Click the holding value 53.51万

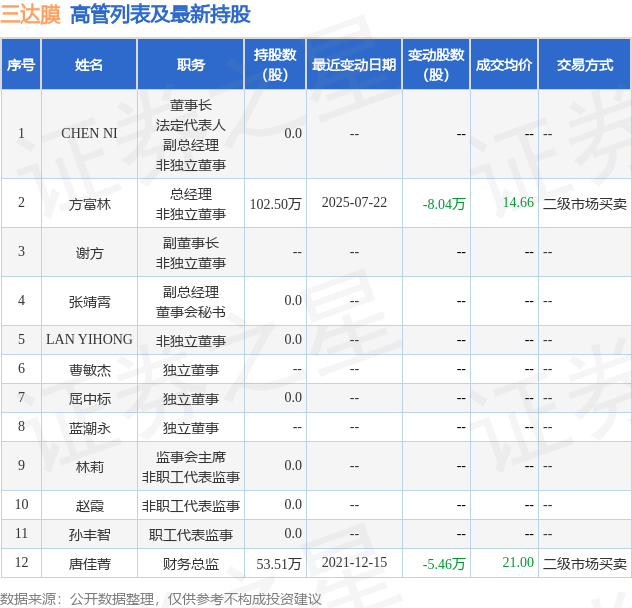[279, 564]
